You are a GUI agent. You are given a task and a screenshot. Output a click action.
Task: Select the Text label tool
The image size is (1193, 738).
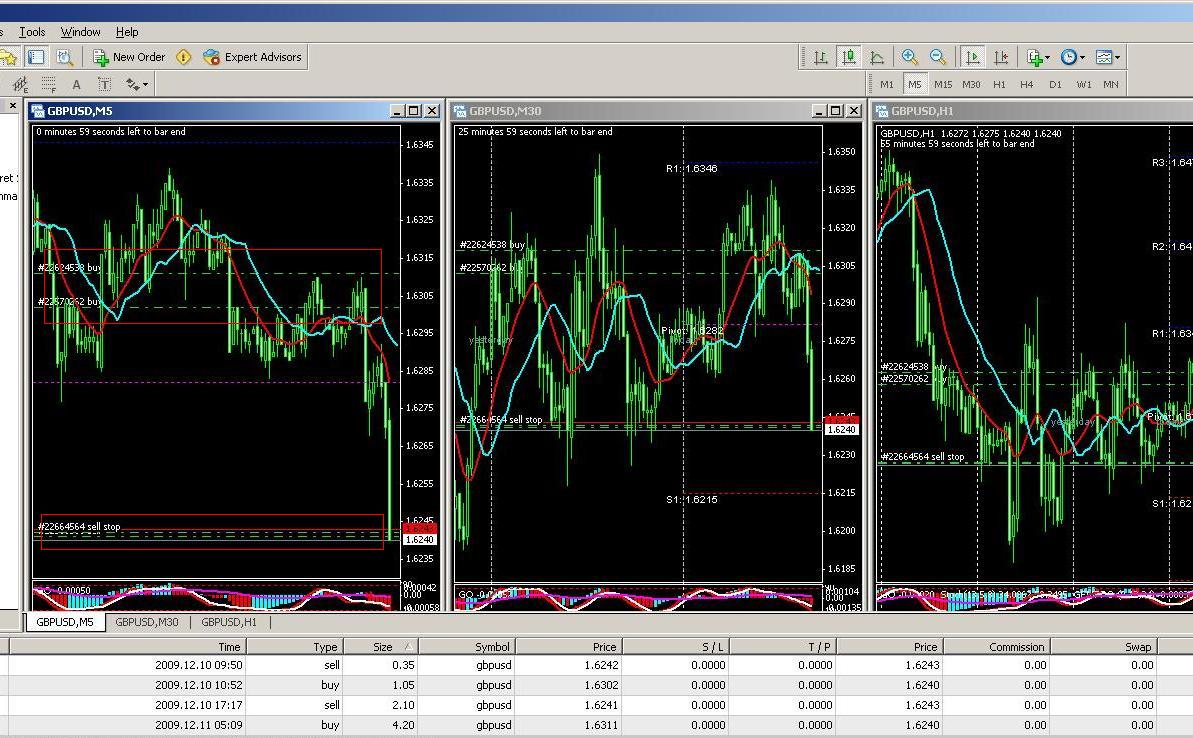tap(103, 85)
